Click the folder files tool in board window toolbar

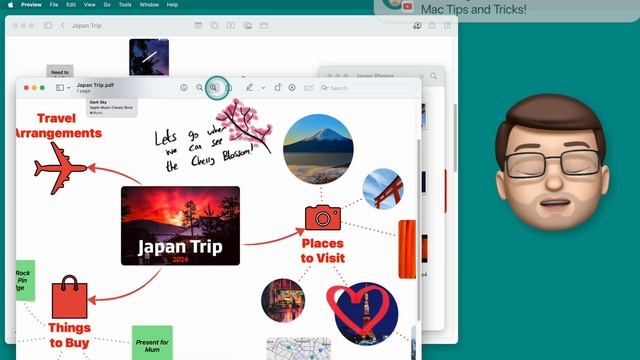264,25
